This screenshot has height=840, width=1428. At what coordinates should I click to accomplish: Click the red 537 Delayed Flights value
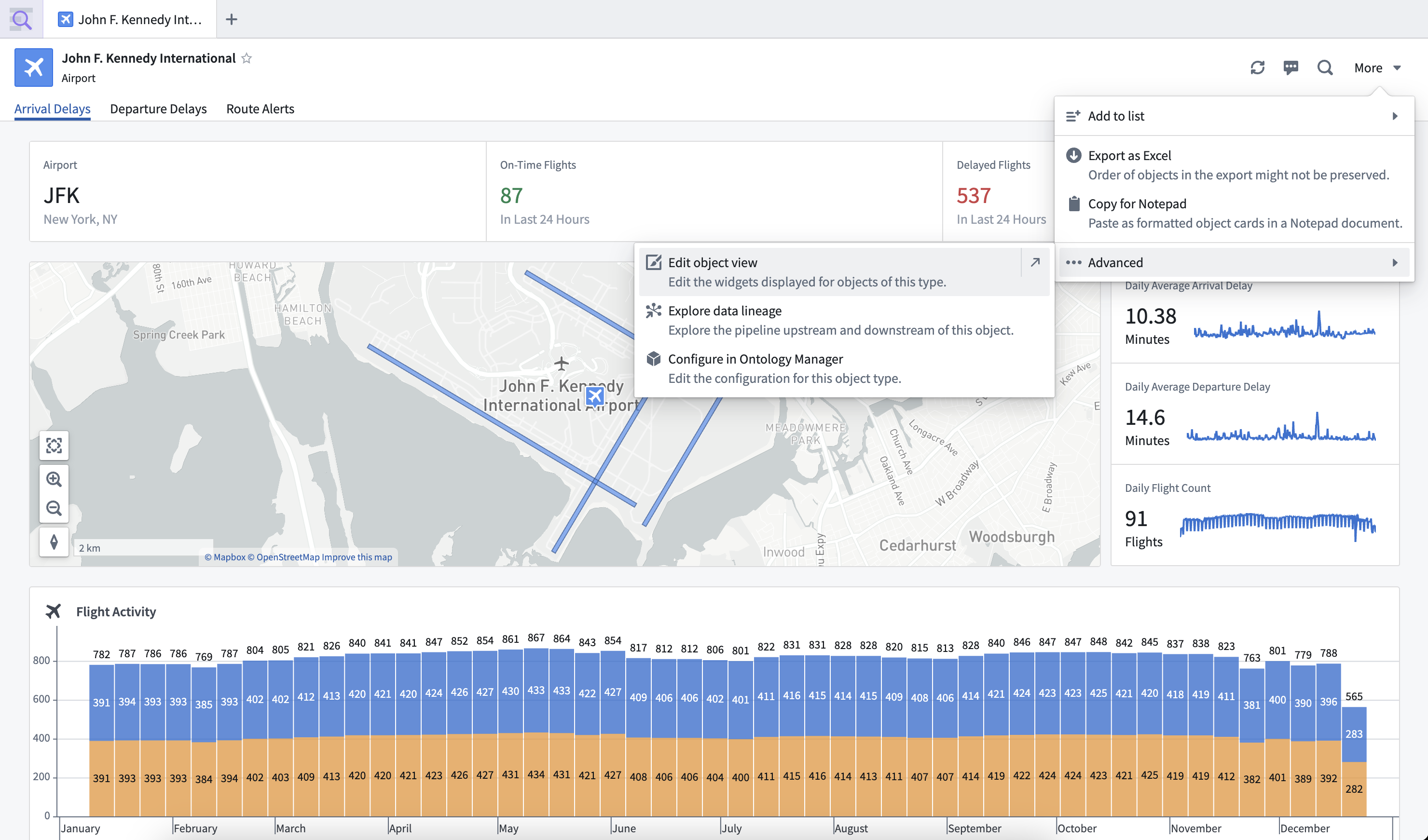[974, 195]
